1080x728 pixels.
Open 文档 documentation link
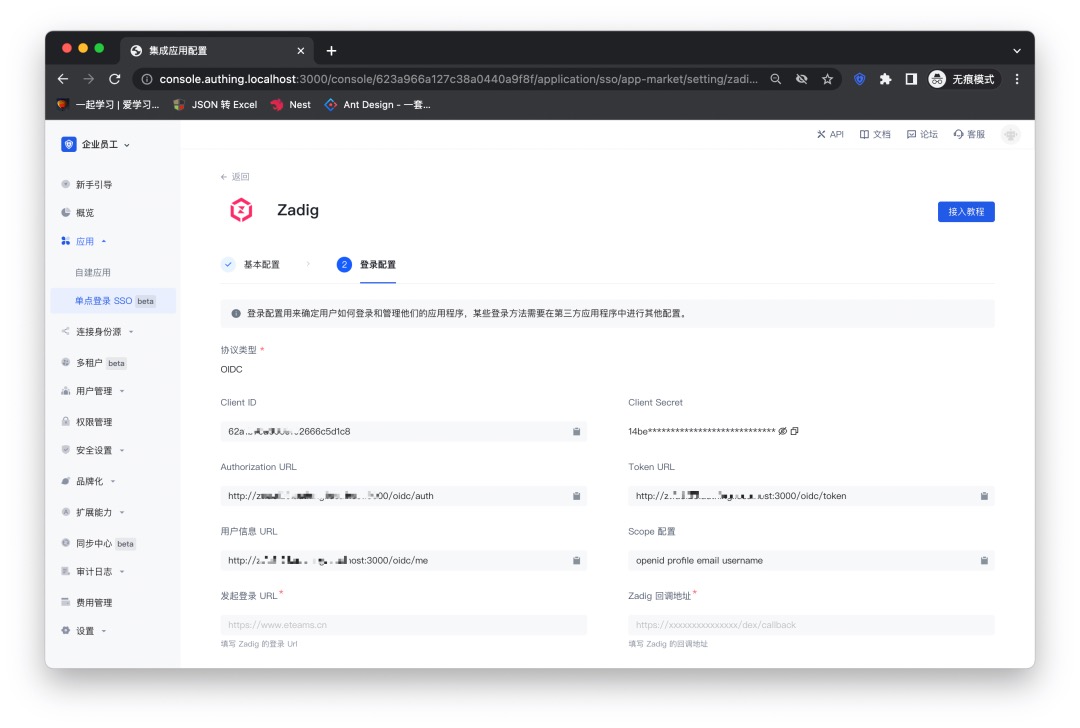point(875,134)
